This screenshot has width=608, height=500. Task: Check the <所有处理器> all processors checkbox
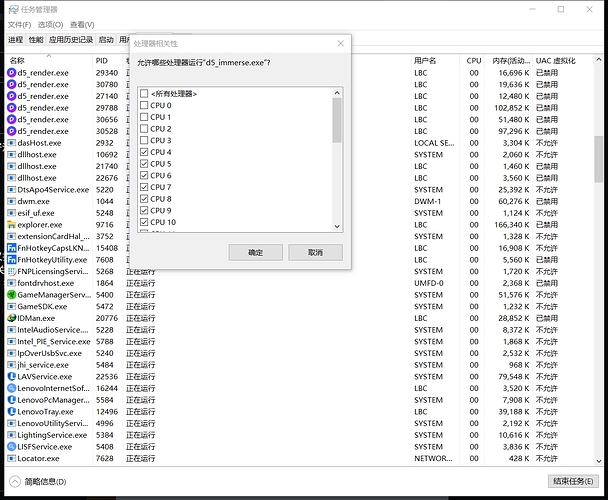tap(144, 93)
